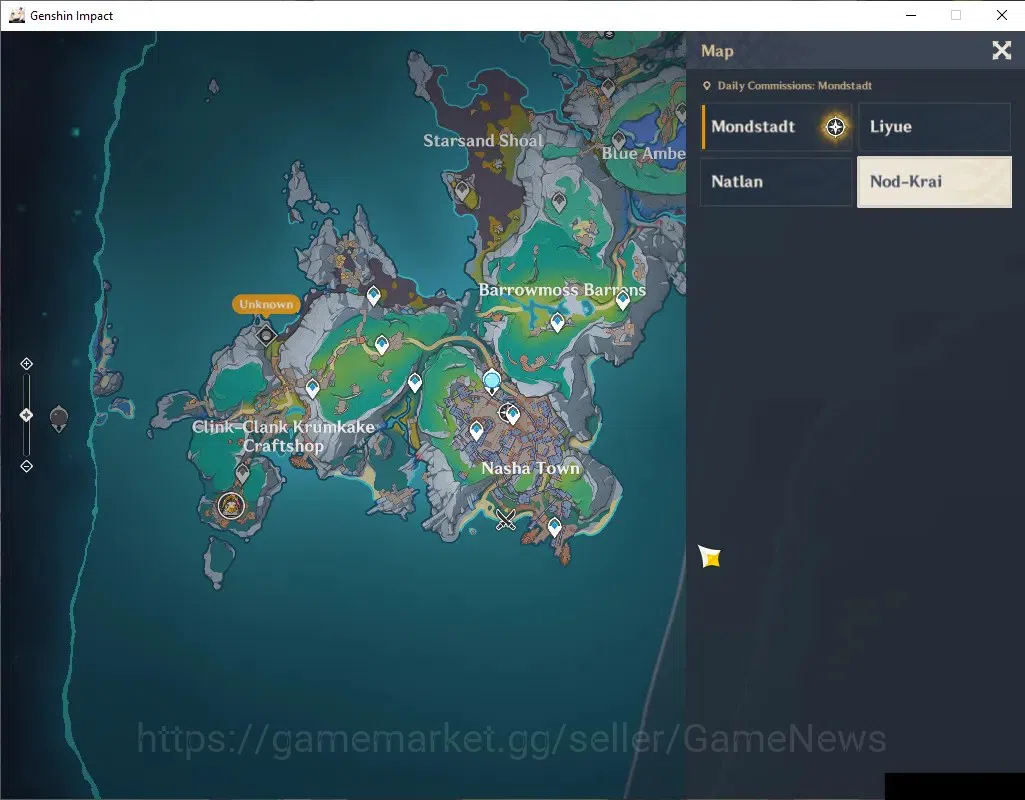This screenshot has width=1025, height=800.
Task: Select the Natlan region button
Action: coord(777,182)
